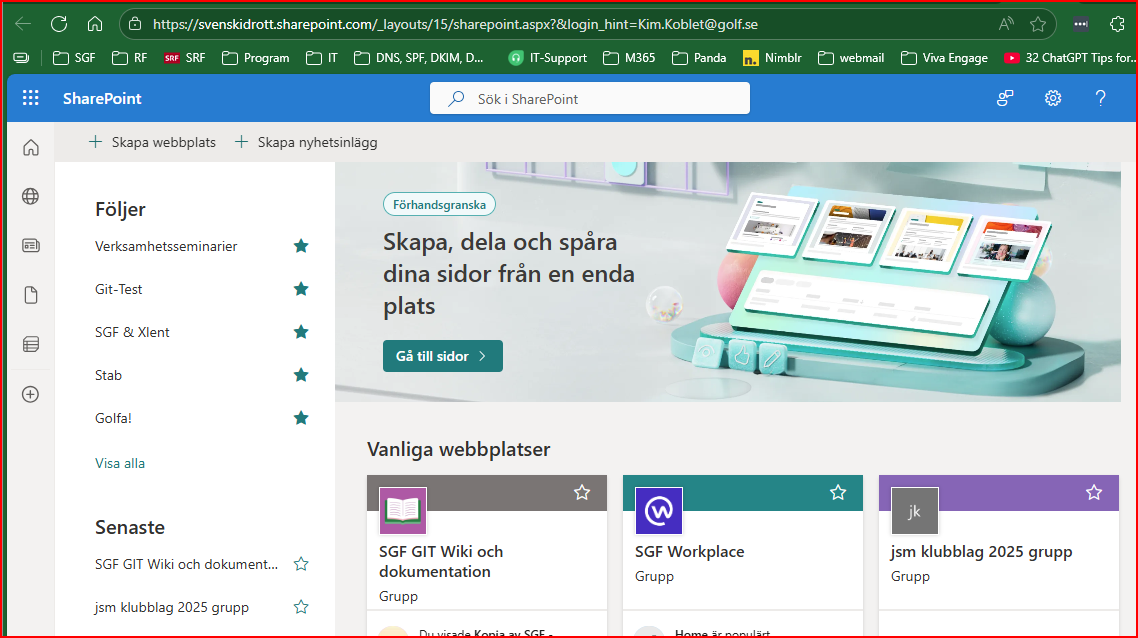Open SGF GIT Wiki och dokument... recent site
Screen dimensions: 1138x638
pos(187,564)
